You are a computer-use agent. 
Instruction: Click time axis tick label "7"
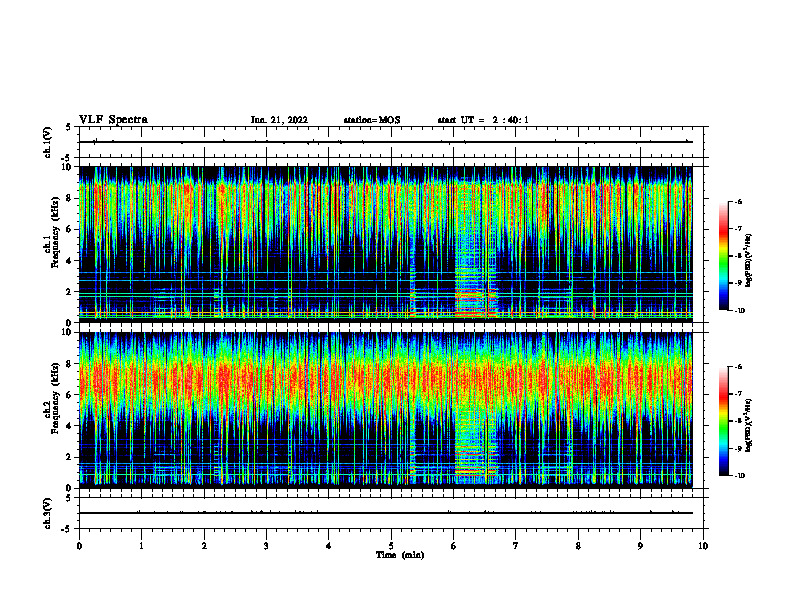(516, 546)
